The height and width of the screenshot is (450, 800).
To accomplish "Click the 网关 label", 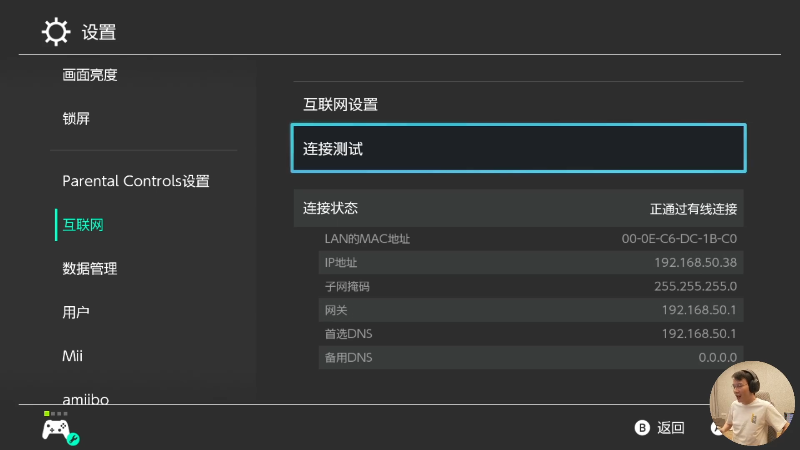I will coord(336,310).
